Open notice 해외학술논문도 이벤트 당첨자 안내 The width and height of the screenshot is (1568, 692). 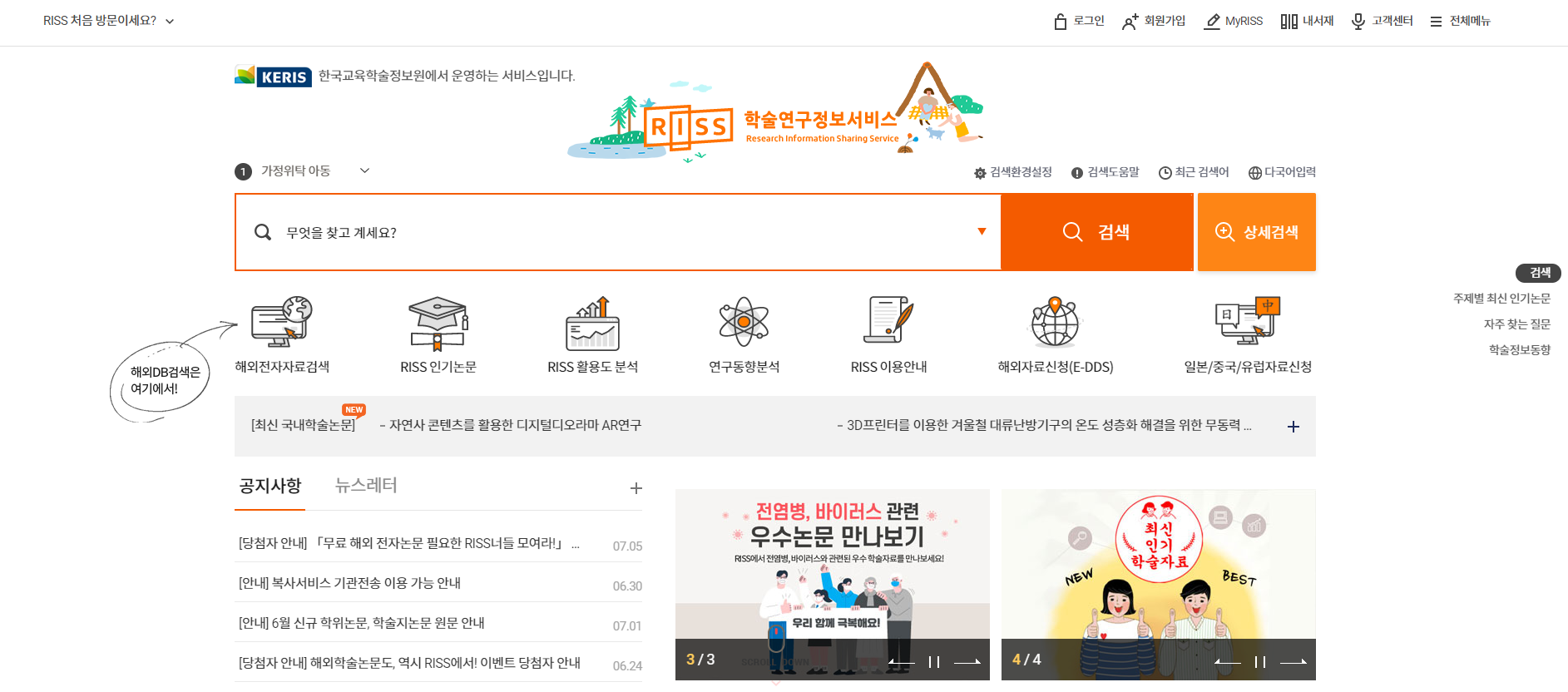pyautogui.click(x=409, y=663)
